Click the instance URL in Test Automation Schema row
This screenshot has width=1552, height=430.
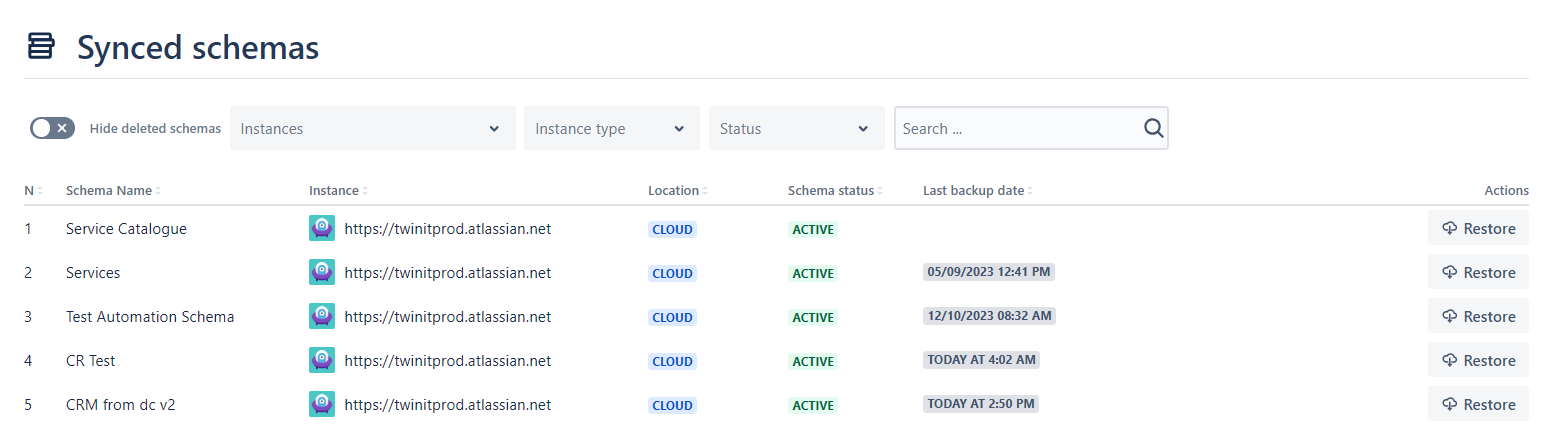(448, 317)
